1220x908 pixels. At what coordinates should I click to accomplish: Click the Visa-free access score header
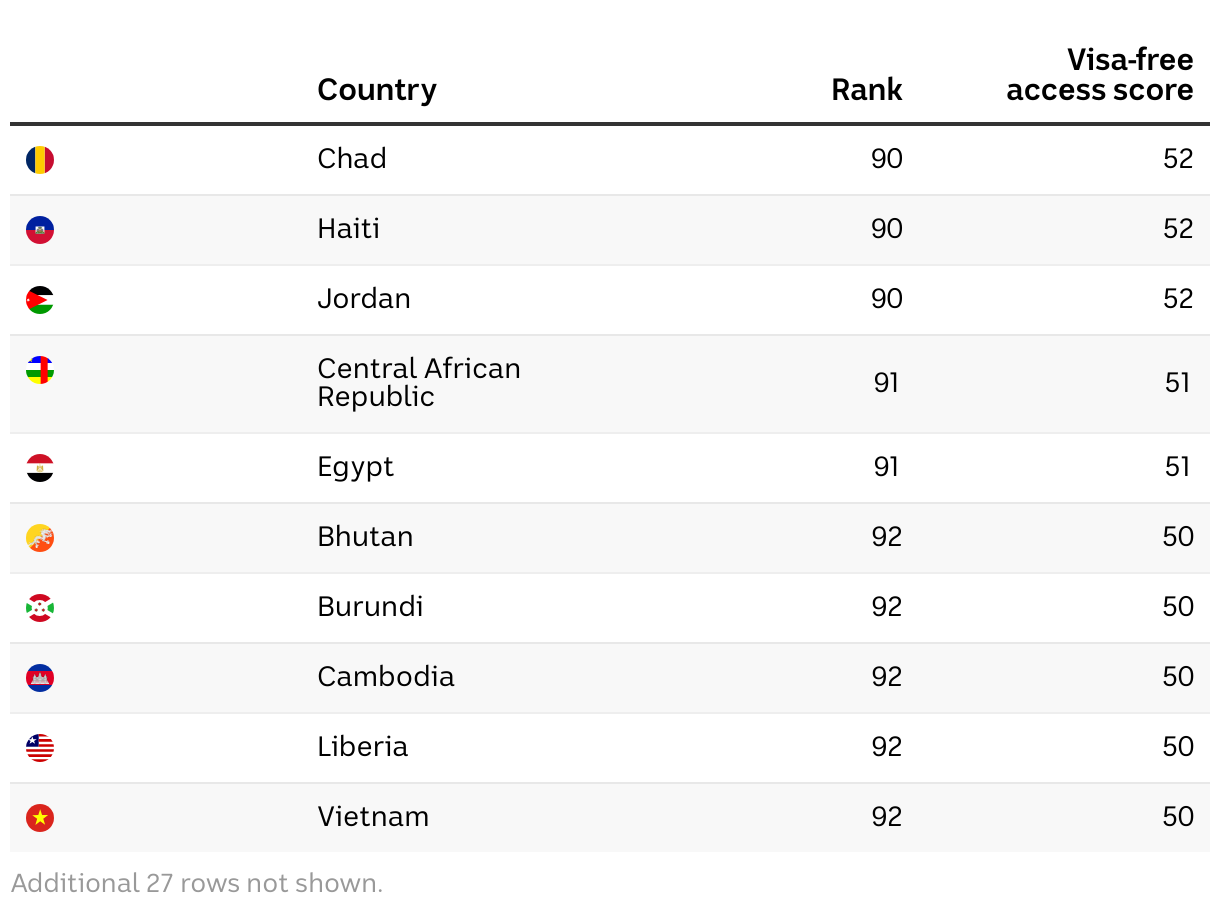[x=1100, y=75]
